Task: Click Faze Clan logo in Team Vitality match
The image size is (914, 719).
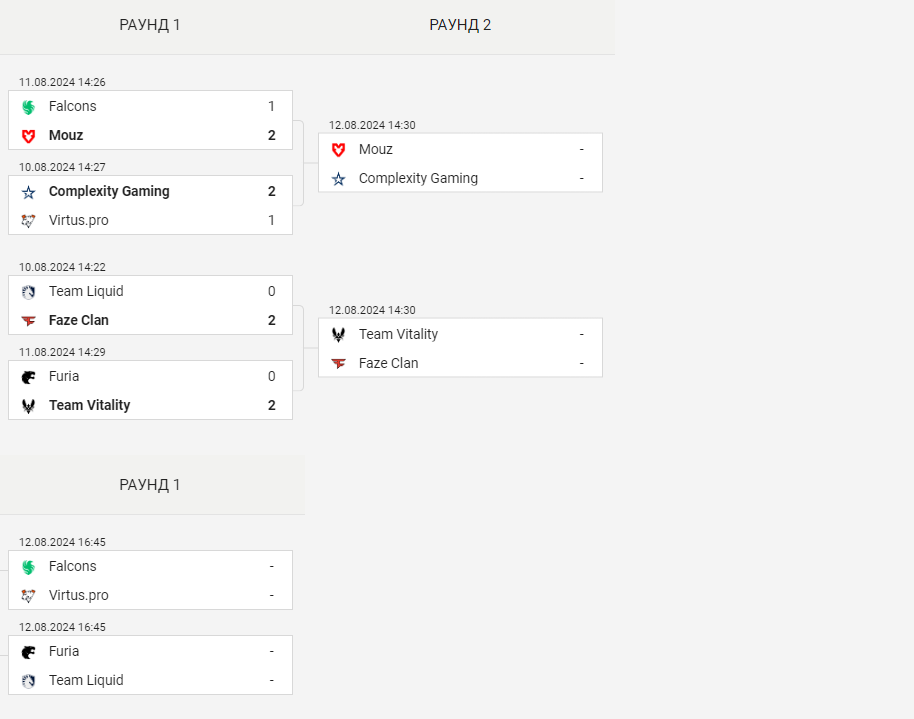Action: [338, 364]
